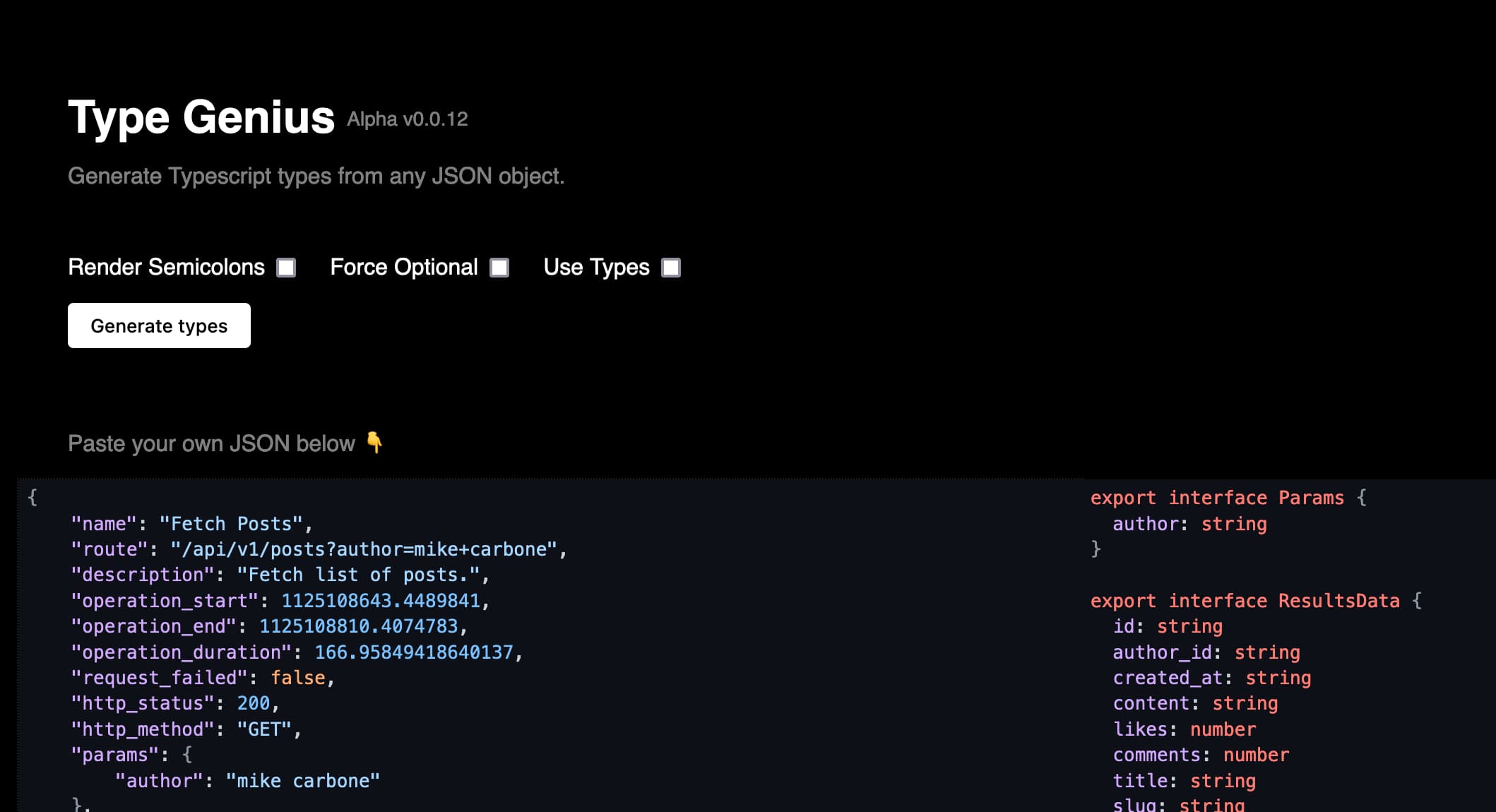Toggle the Force Optional checkbox
The height and width of the screenshot is (812, 1496).
click(x=499, y=268)
